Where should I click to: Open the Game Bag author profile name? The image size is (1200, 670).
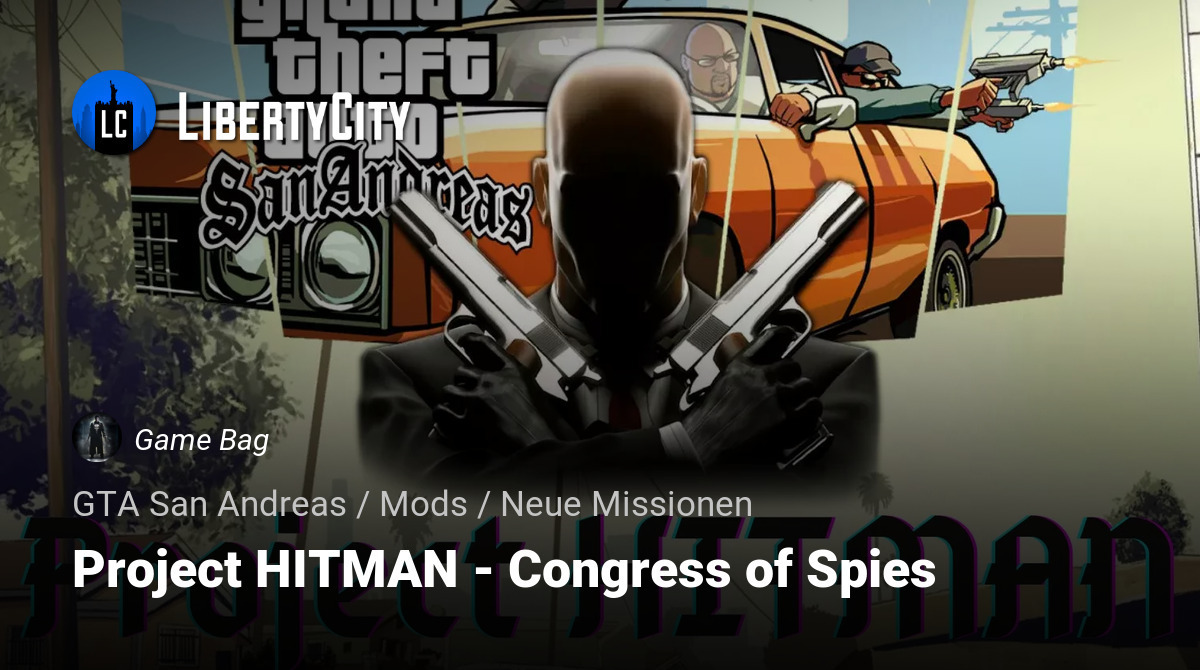[x=201, y=439]
